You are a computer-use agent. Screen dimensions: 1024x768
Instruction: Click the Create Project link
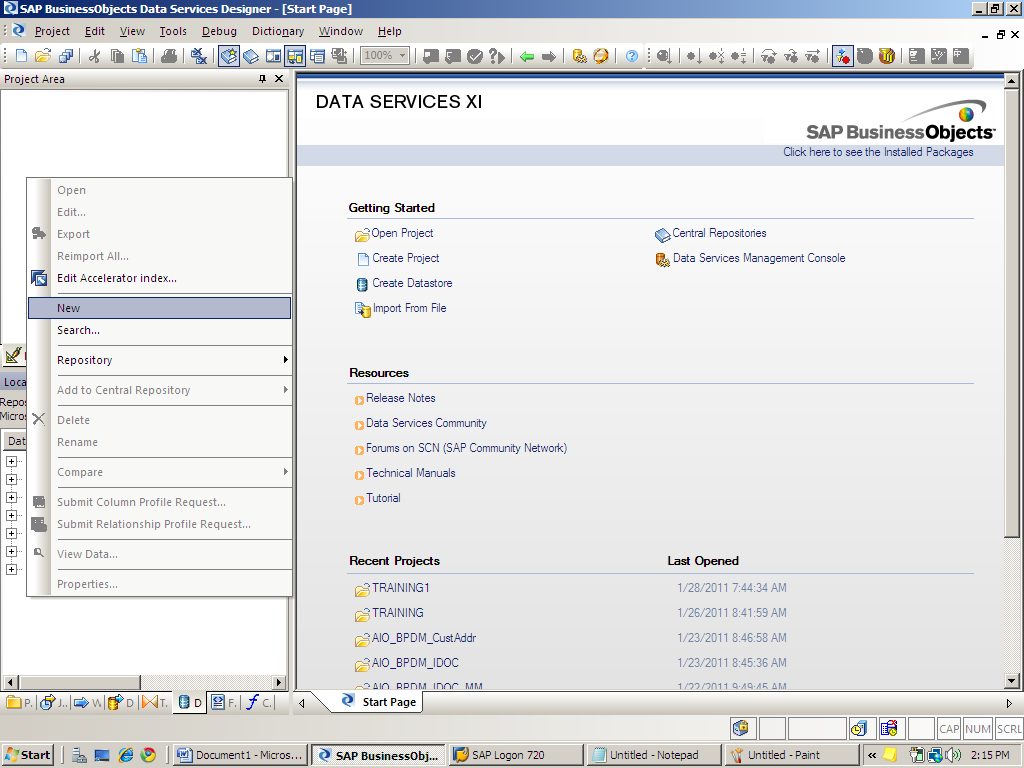tap(406, 258)
